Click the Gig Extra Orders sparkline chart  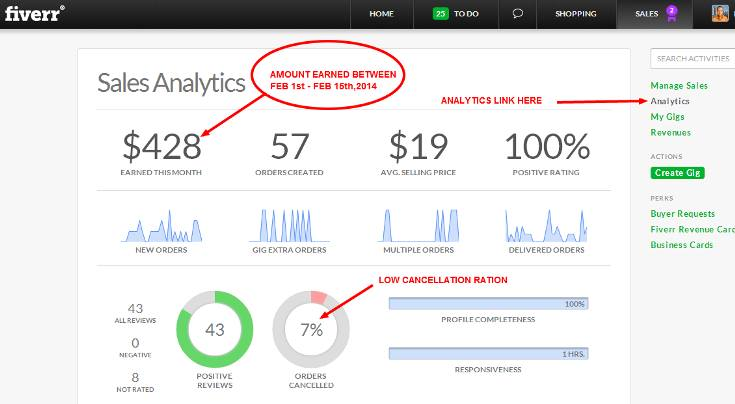click(289, 226)
